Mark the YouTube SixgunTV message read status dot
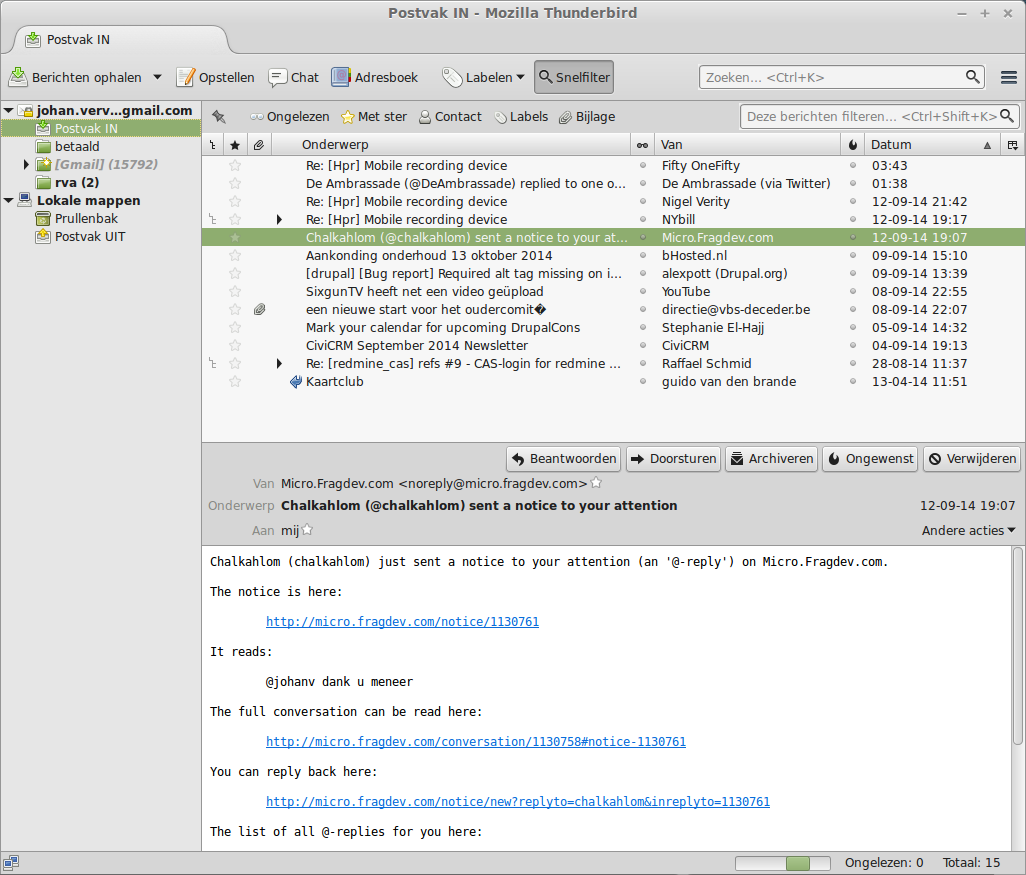This screenshot has height=875, width=1026. [643, 291]
